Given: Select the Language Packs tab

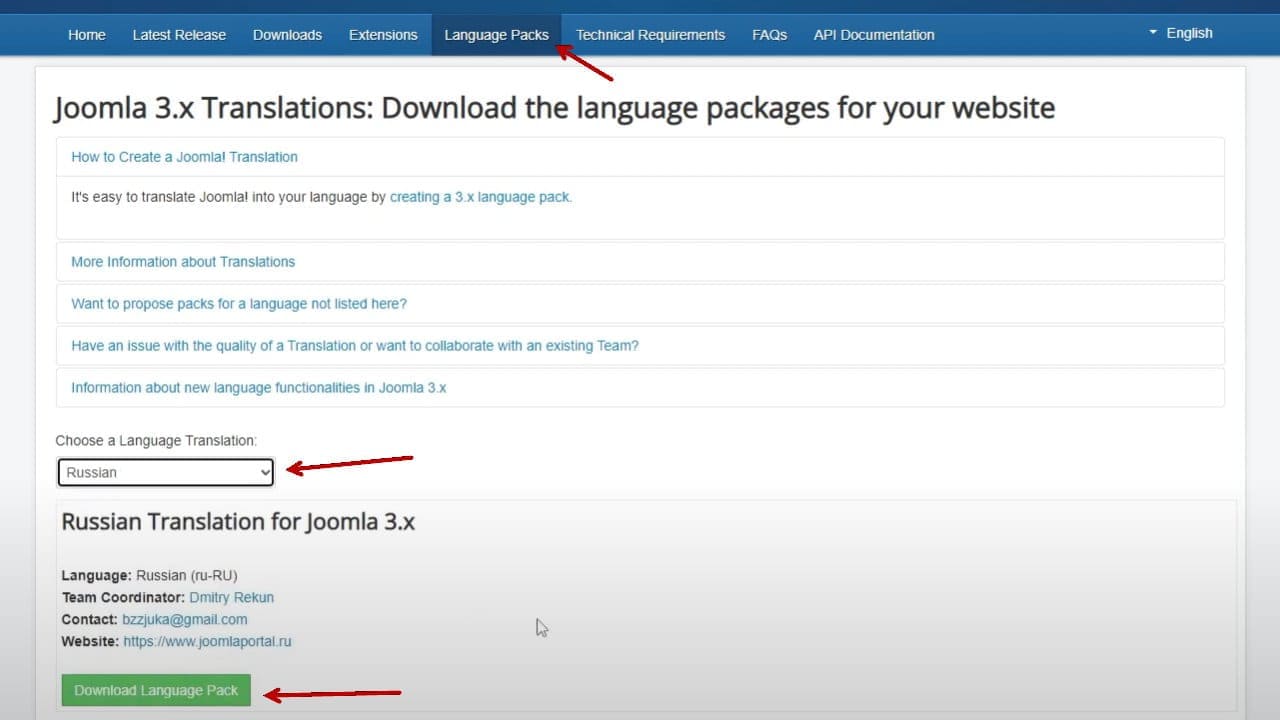Looking at the screenshot, I should [497, 34].
